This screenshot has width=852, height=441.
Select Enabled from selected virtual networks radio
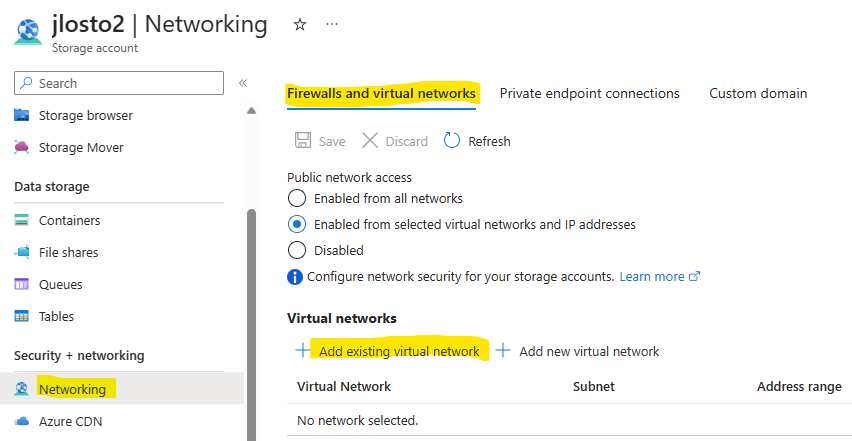point(297,224)
